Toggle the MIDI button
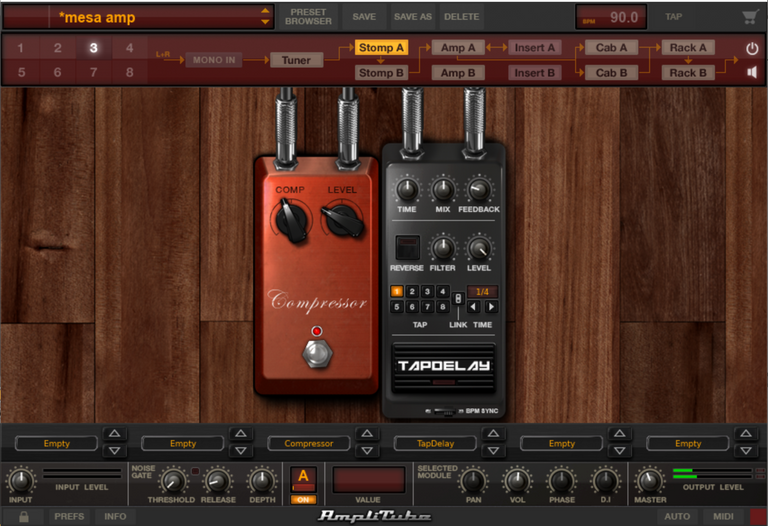 tap(723, 516)
